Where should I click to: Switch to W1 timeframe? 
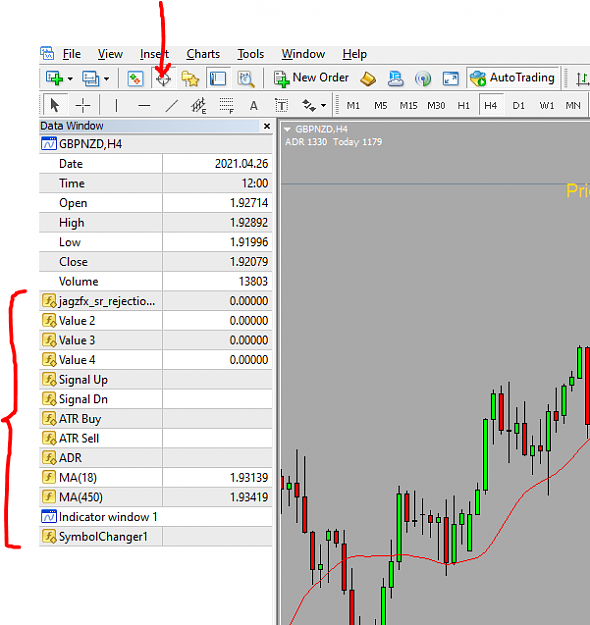point(547,106)
